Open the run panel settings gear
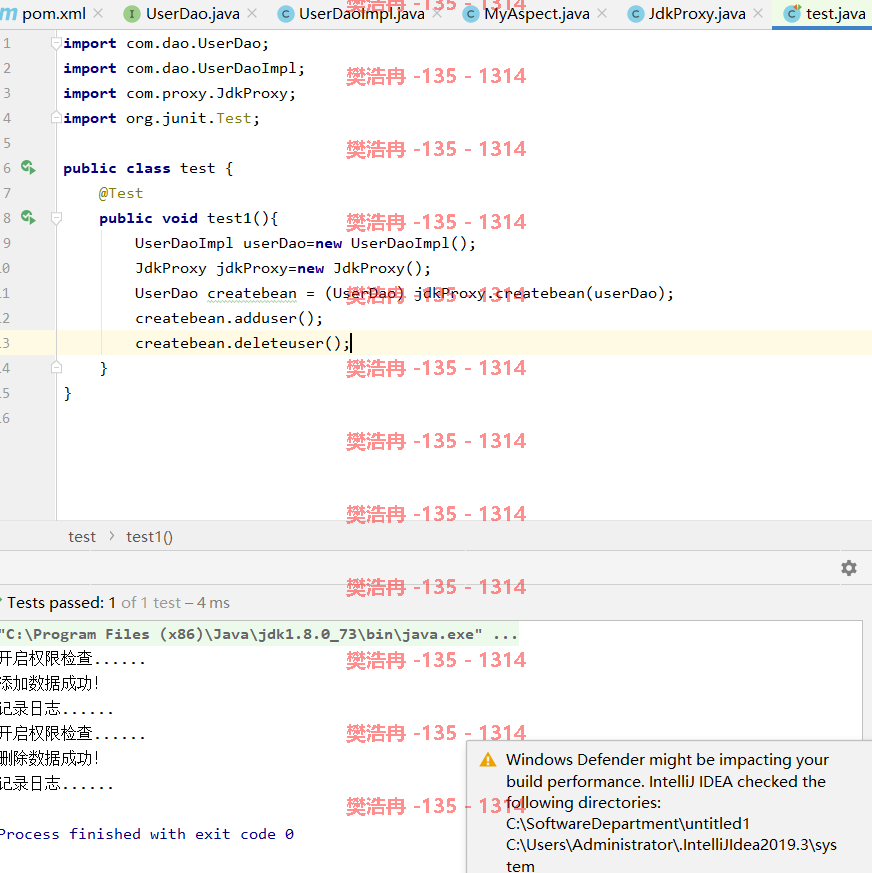The image size is (872, 873). (849, 568)
